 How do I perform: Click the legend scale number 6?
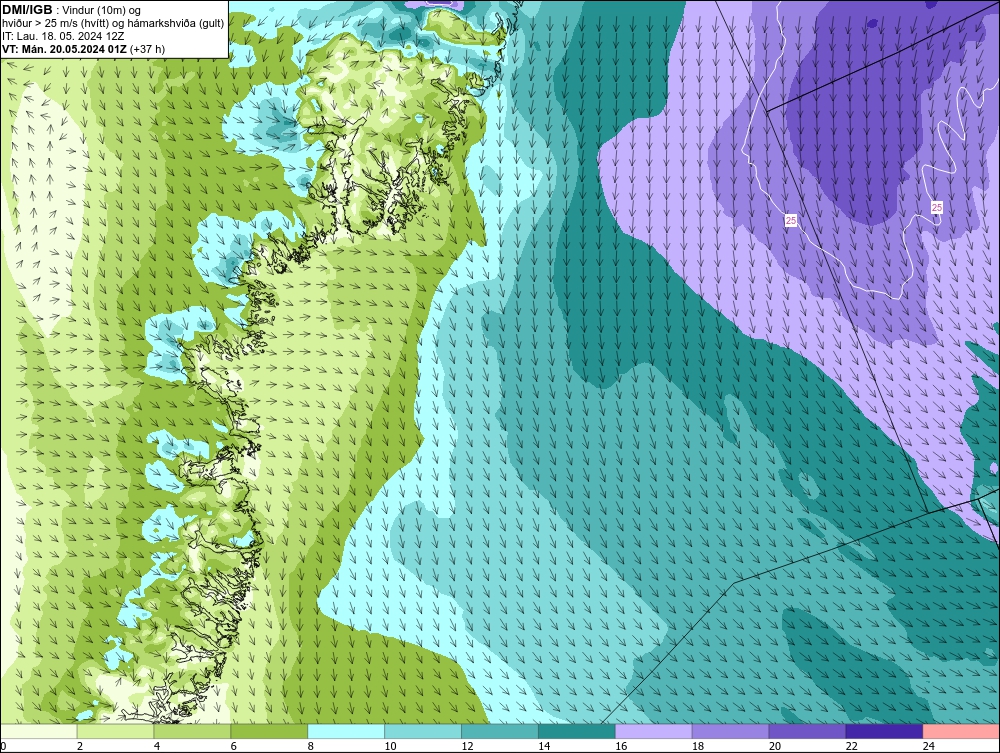[x=233, y=746]
